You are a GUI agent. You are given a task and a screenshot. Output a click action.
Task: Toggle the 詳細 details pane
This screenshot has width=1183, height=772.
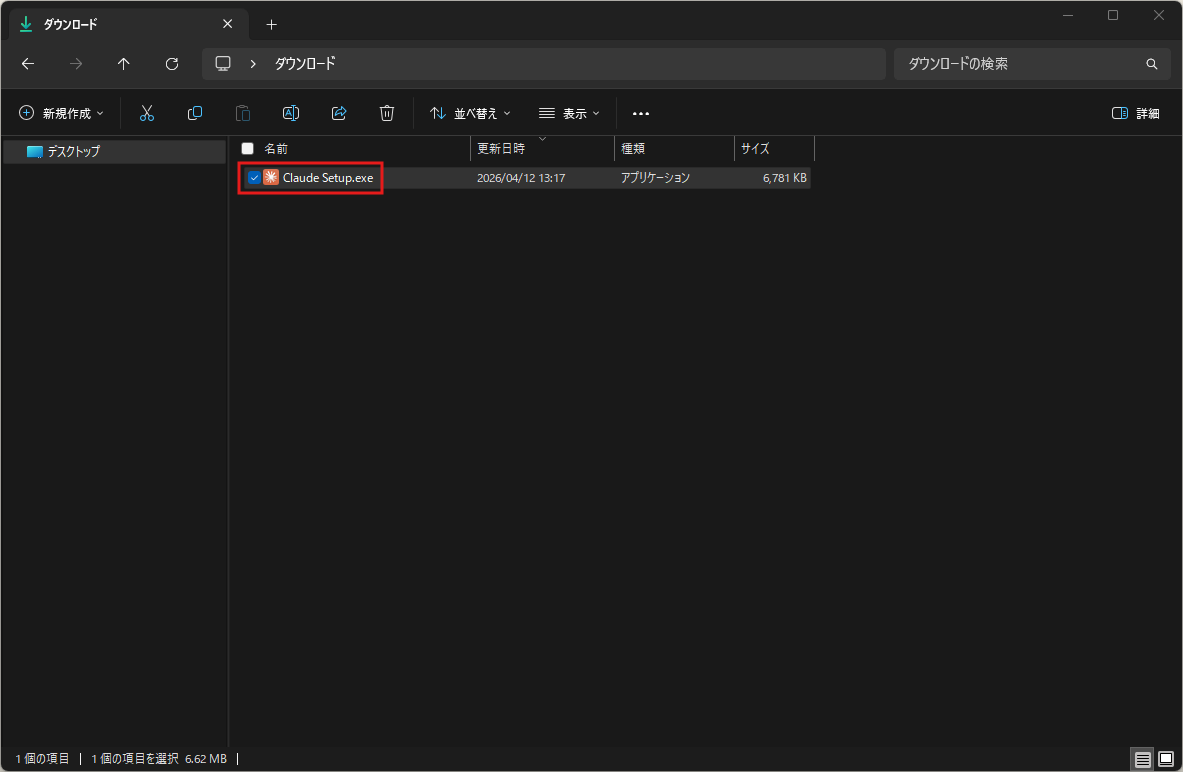(1136, 114)
